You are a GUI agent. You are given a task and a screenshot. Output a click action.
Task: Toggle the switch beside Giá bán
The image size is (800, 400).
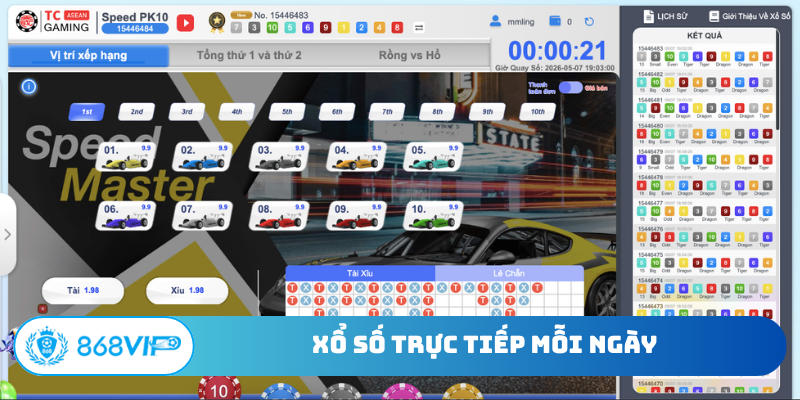[x=570, y=87]
